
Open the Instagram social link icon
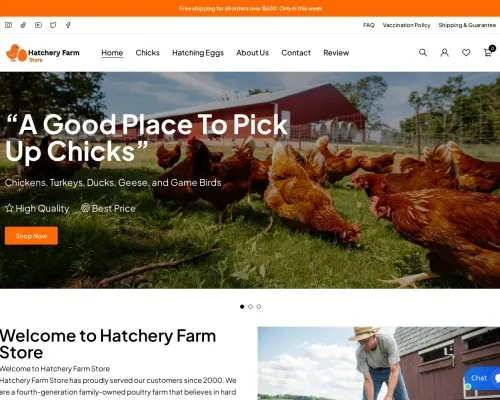[8, 25]
